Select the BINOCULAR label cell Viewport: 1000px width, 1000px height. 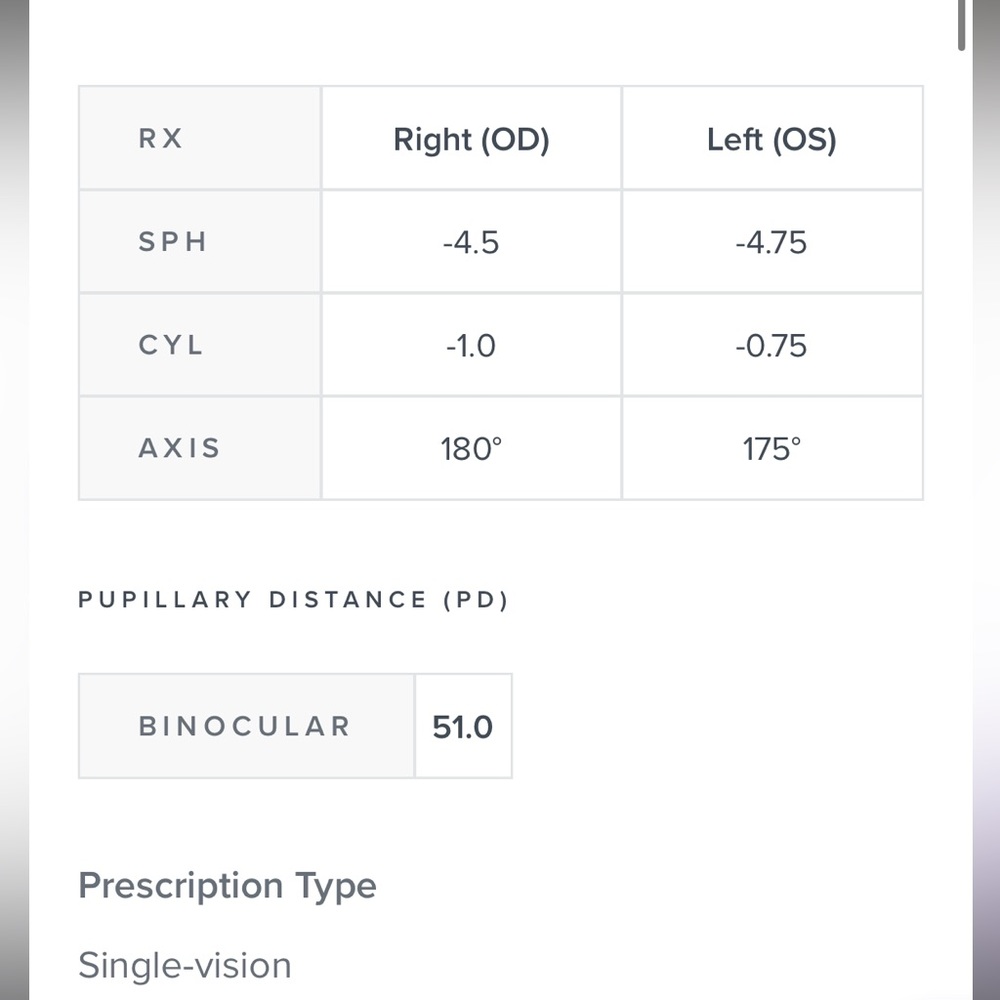[246, 726]
